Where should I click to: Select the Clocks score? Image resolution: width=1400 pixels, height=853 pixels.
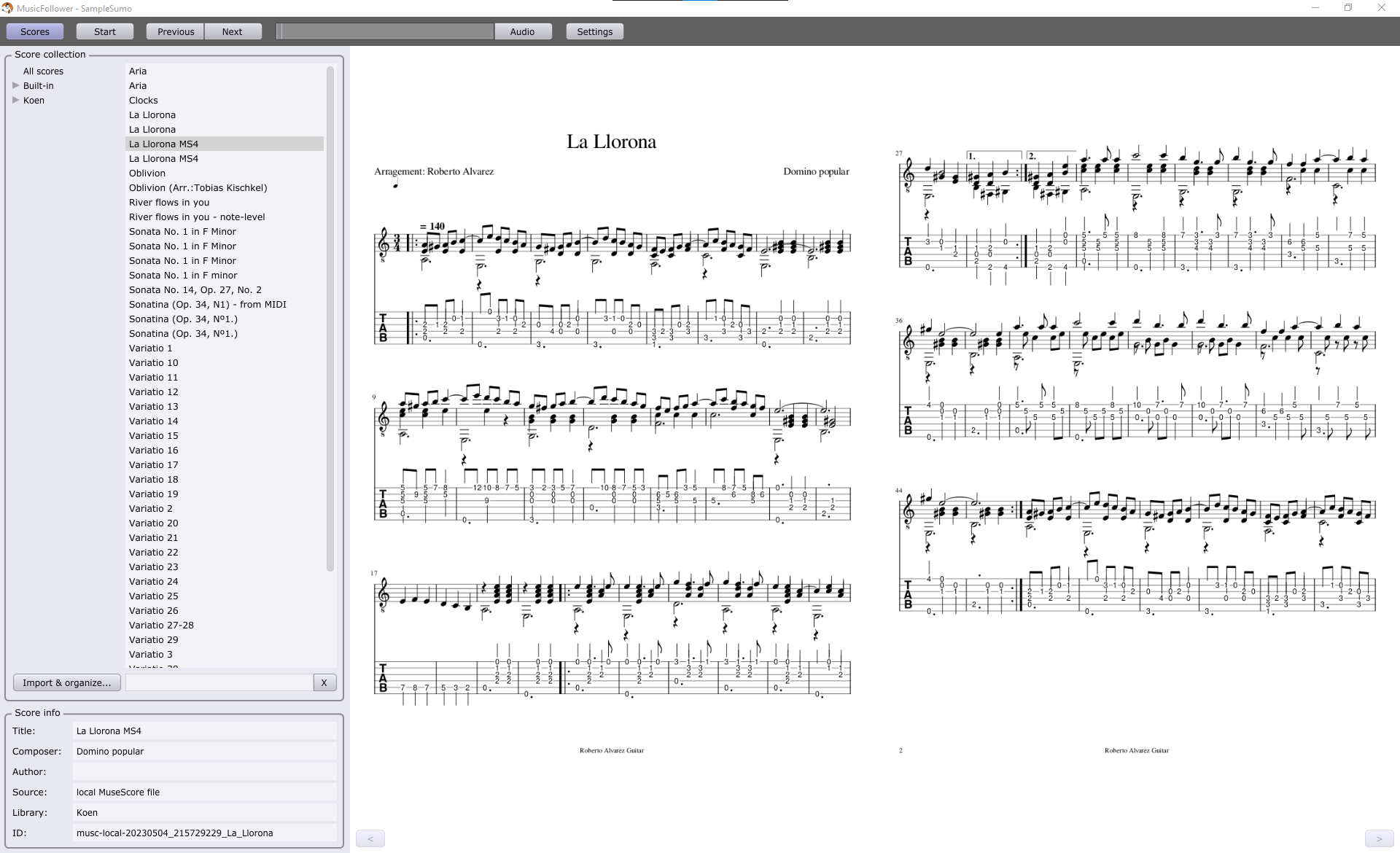[143, 100]
